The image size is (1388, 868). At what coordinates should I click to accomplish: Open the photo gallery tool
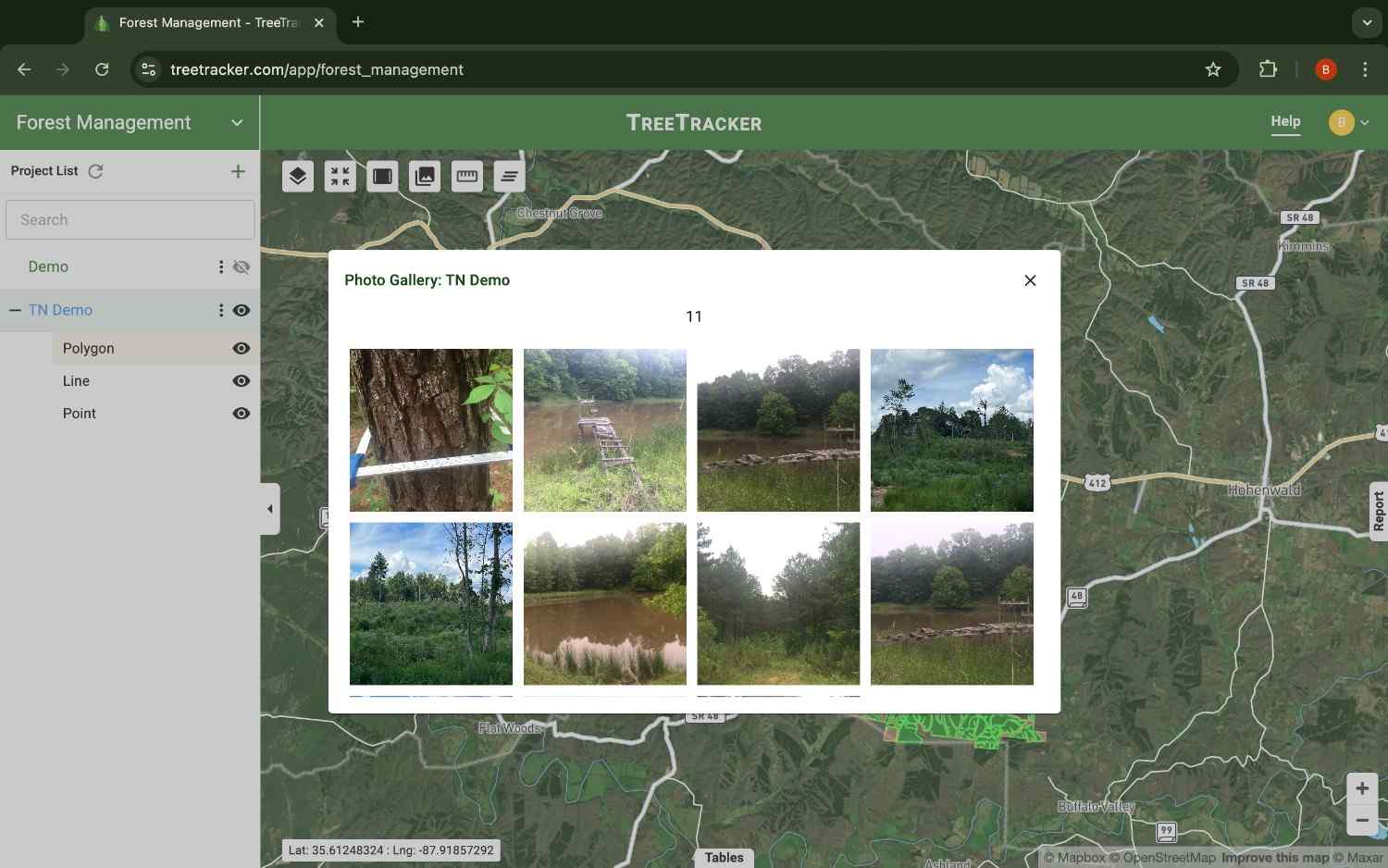click(425, 176)
